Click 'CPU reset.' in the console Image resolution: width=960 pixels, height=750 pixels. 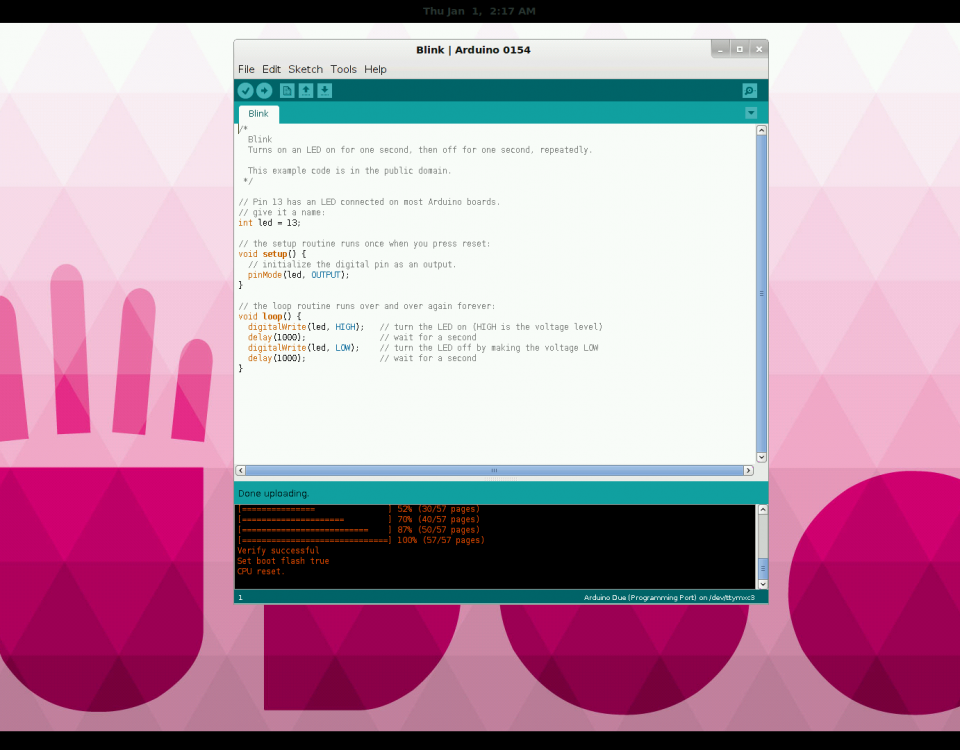261,571
